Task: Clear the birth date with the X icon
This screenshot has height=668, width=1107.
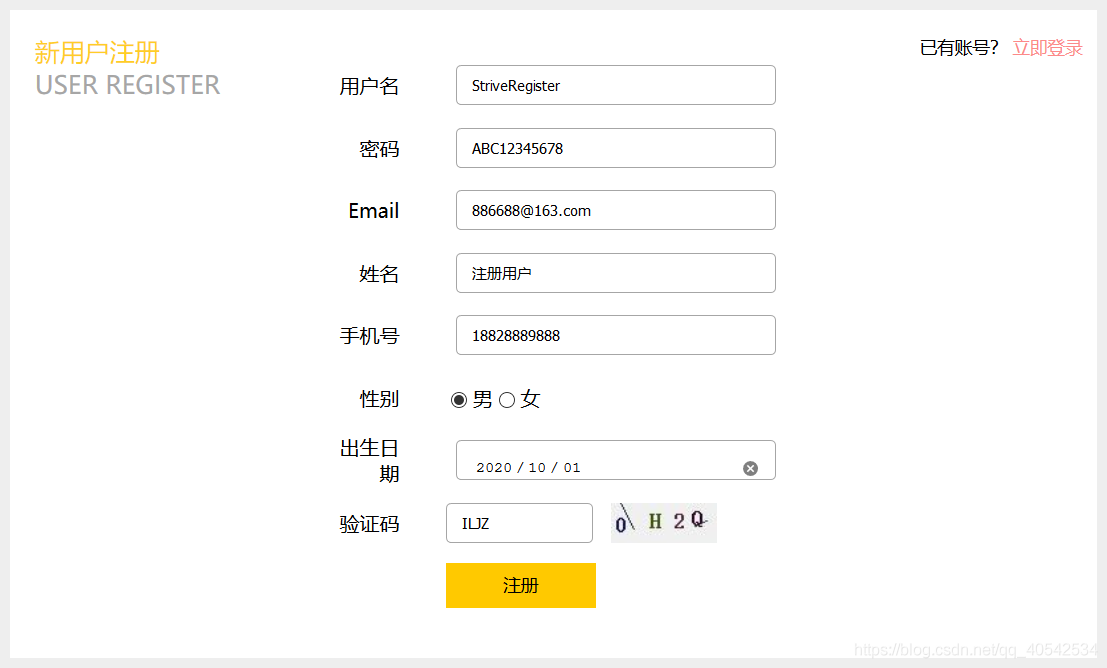Action: tap(750, 468)
